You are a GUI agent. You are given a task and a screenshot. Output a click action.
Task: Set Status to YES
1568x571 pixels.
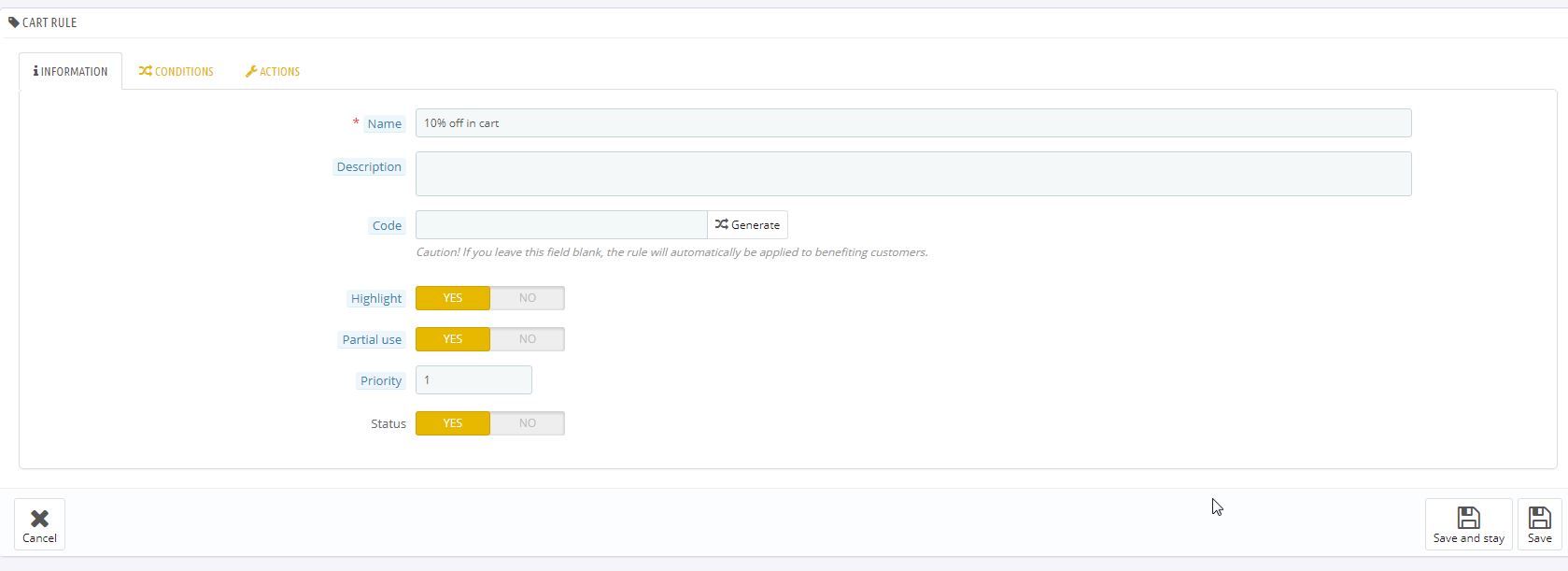[453, 423]
